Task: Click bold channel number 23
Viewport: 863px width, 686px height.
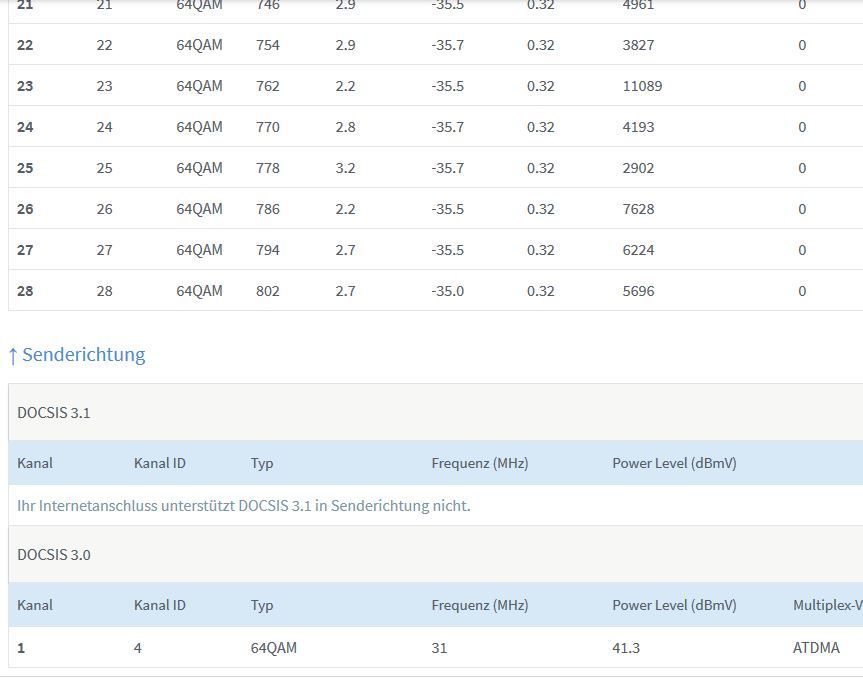Action: (25, 86)
